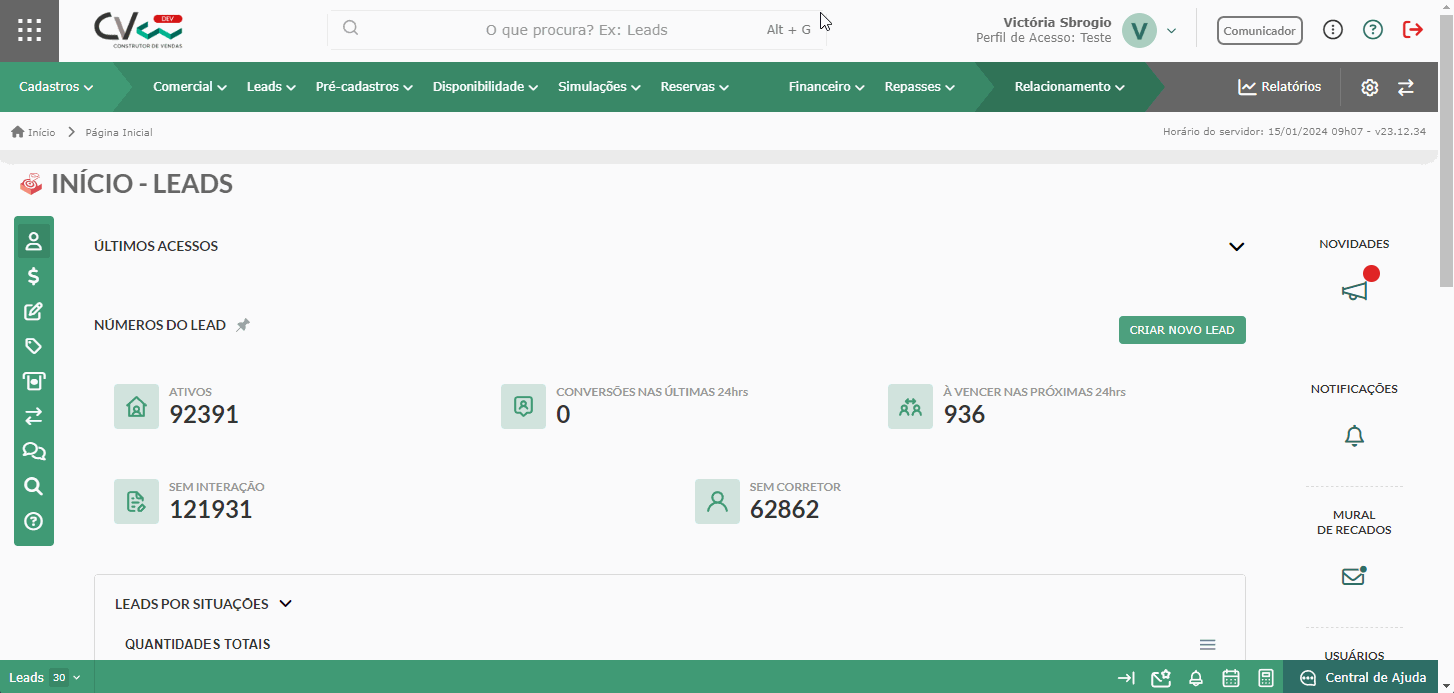The image size is (1454, 693).
Task: Click the Victória Sbrogio user name
Action: tap(1057, 22)
